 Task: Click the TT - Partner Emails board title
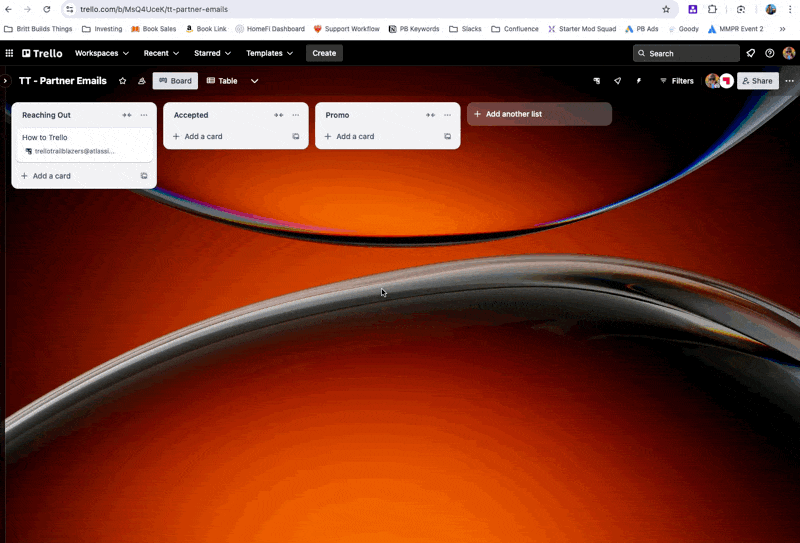[63, 81]
